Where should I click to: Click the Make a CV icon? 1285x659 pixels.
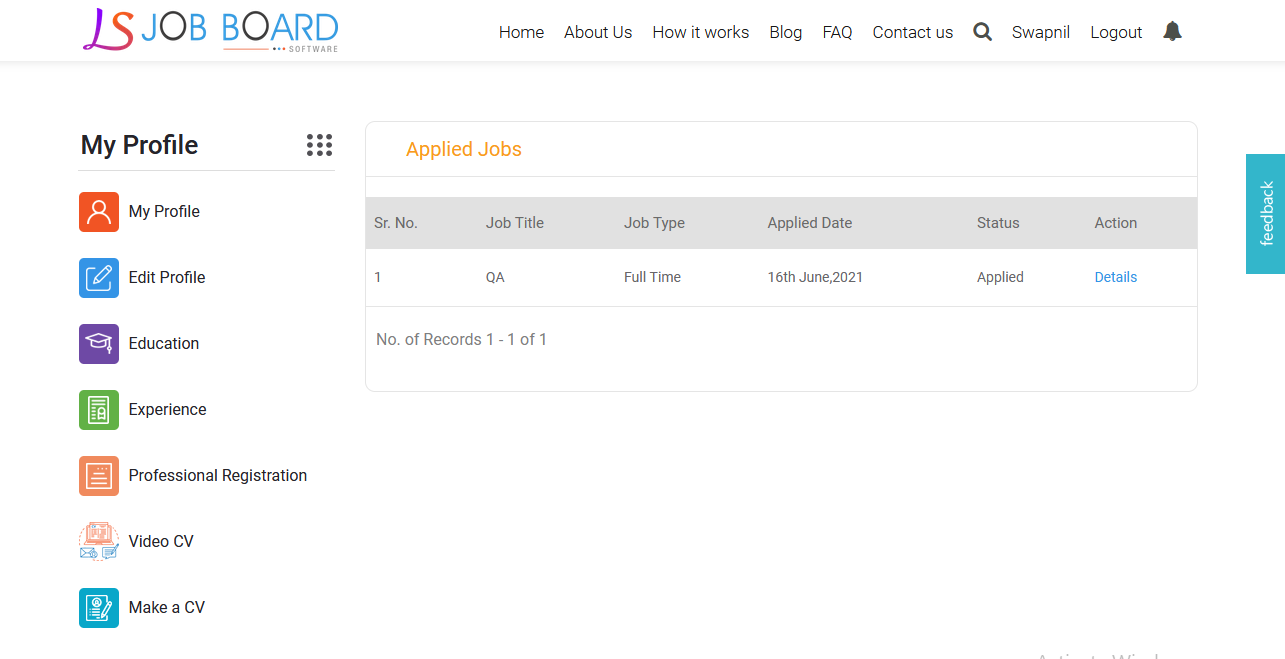pyautogui.click(x=98, y=607)
